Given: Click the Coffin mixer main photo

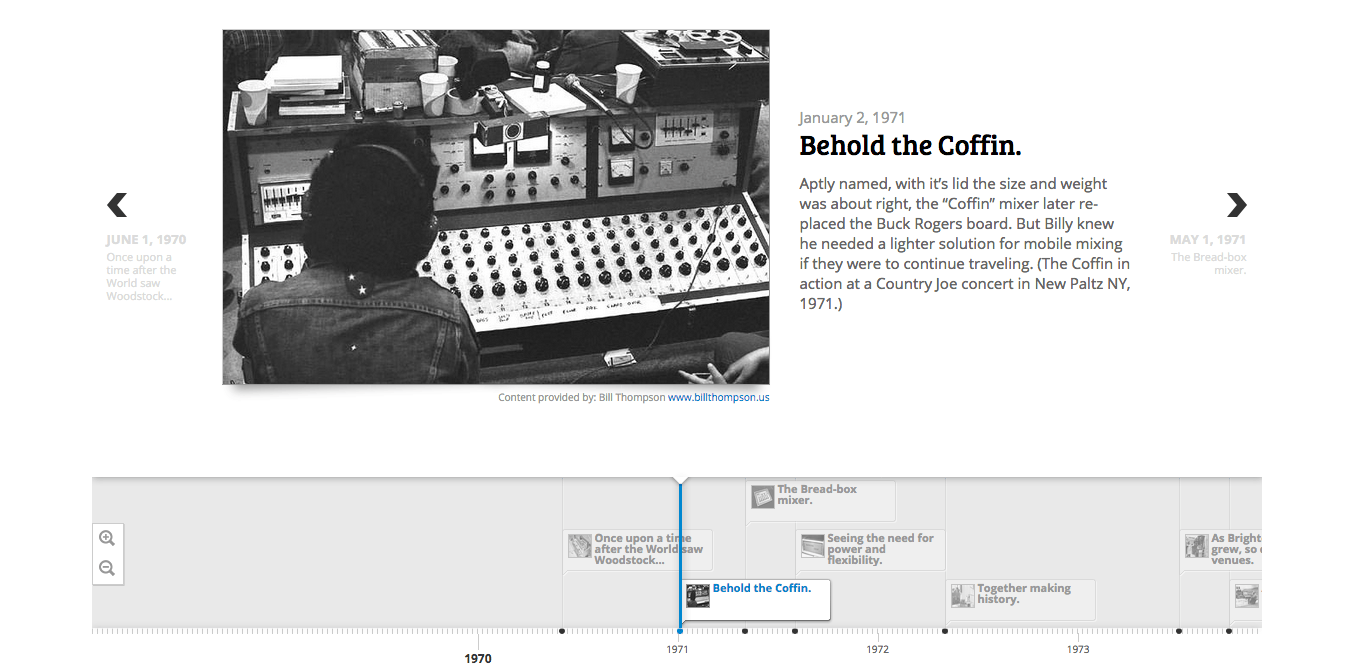Looking at the screenshot, I should tap(496, 206).
